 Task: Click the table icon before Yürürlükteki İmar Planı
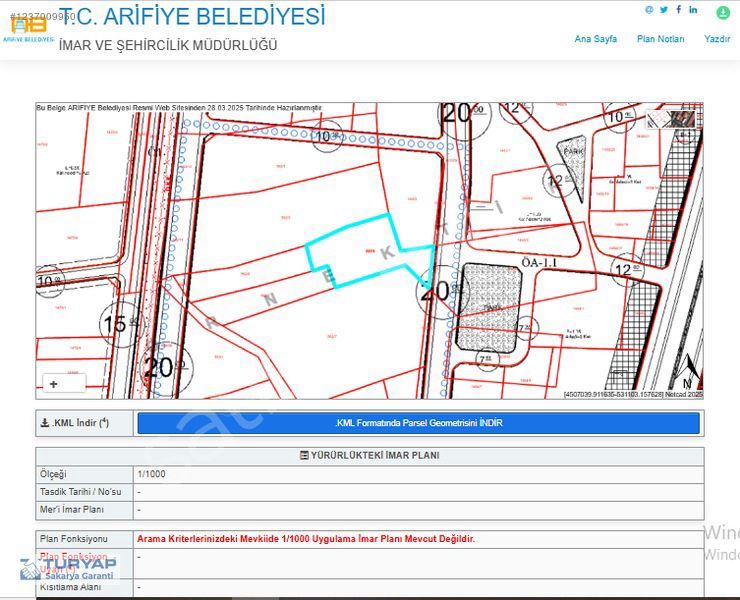pos(304,455)
